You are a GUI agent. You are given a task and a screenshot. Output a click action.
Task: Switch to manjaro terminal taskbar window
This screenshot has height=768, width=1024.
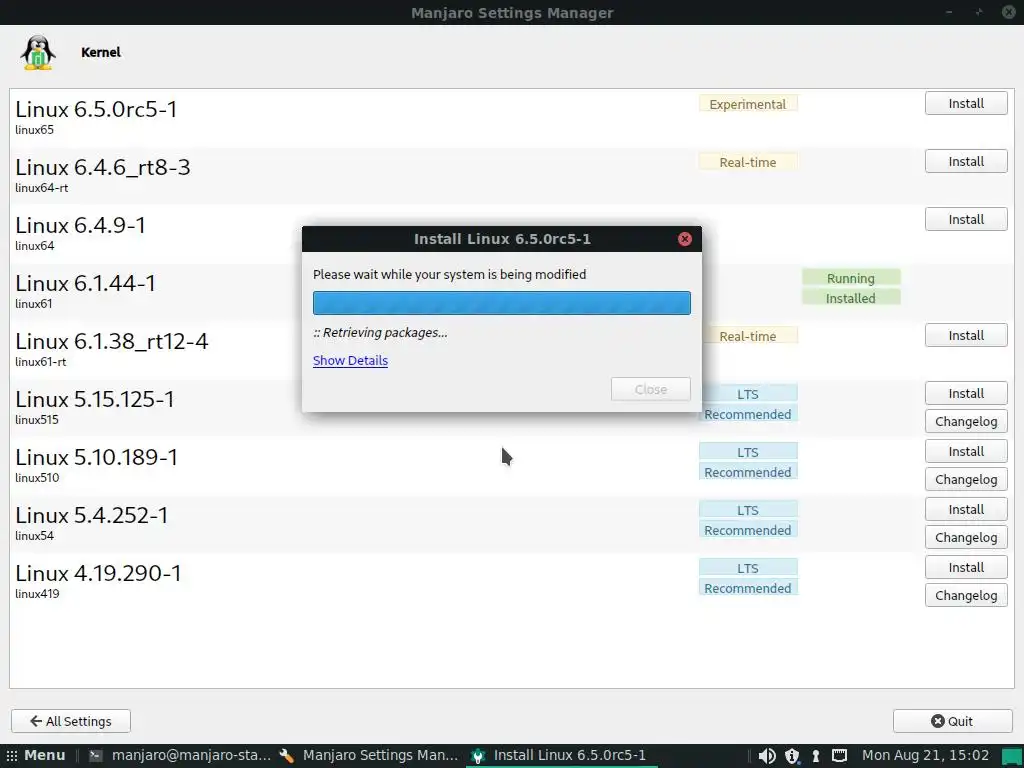(x=180, y=756)
